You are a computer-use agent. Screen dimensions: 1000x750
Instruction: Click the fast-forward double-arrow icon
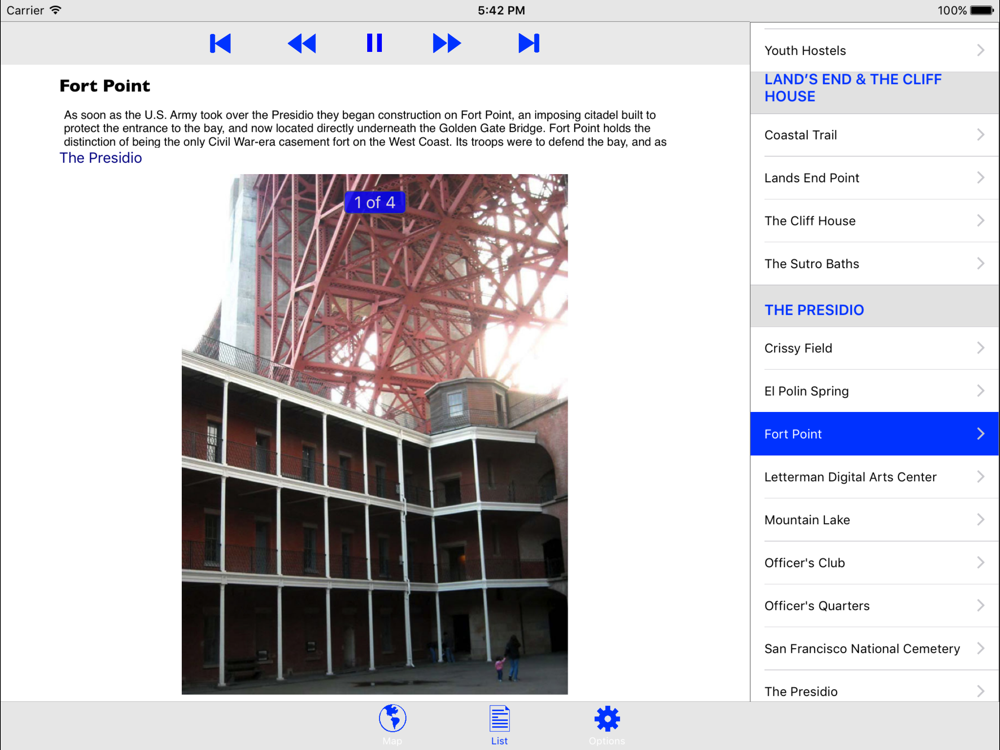[446, 43]
